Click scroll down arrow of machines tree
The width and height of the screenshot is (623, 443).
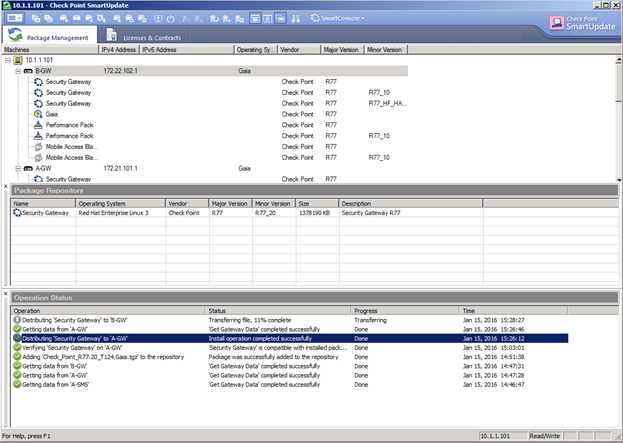point(619,180)
